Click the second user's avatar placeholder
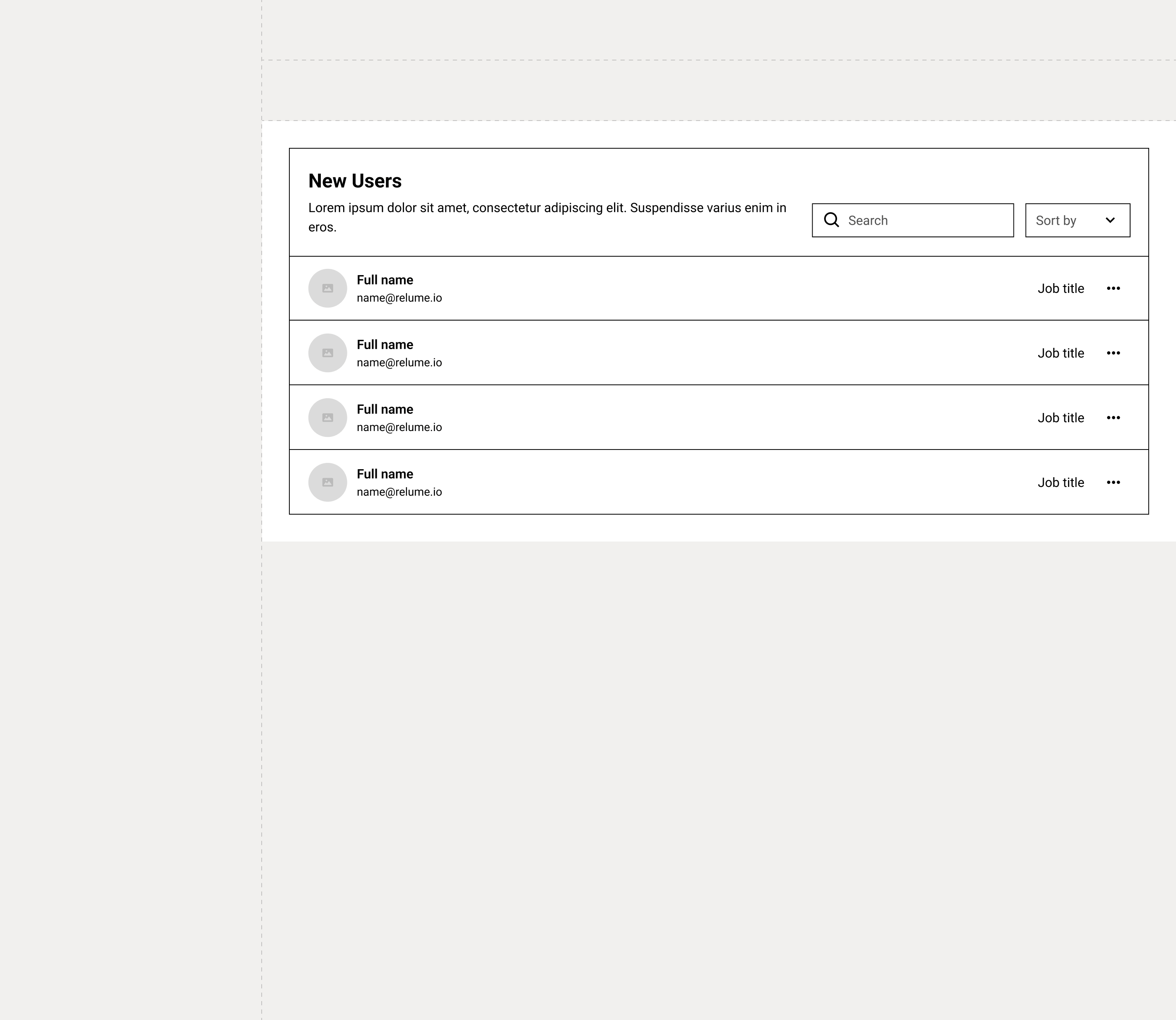This screenshot has width=1176, height=1020. coord(328,353)
